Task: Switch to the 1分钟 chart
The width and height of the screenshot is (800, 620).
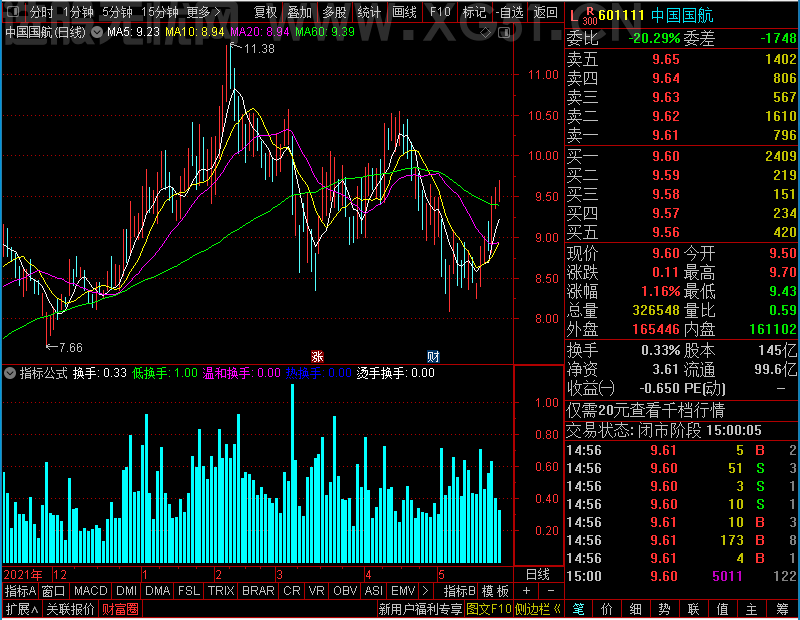Action: click(78, 11)
